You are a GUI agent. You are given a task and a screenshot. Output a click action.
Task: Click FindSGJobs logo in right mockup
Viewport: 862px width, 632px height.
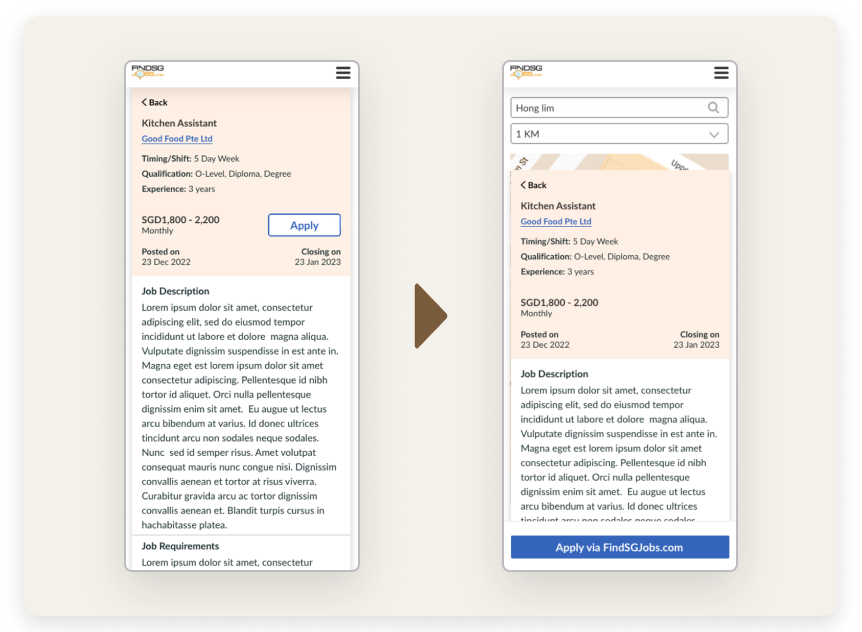coord(526,71)
